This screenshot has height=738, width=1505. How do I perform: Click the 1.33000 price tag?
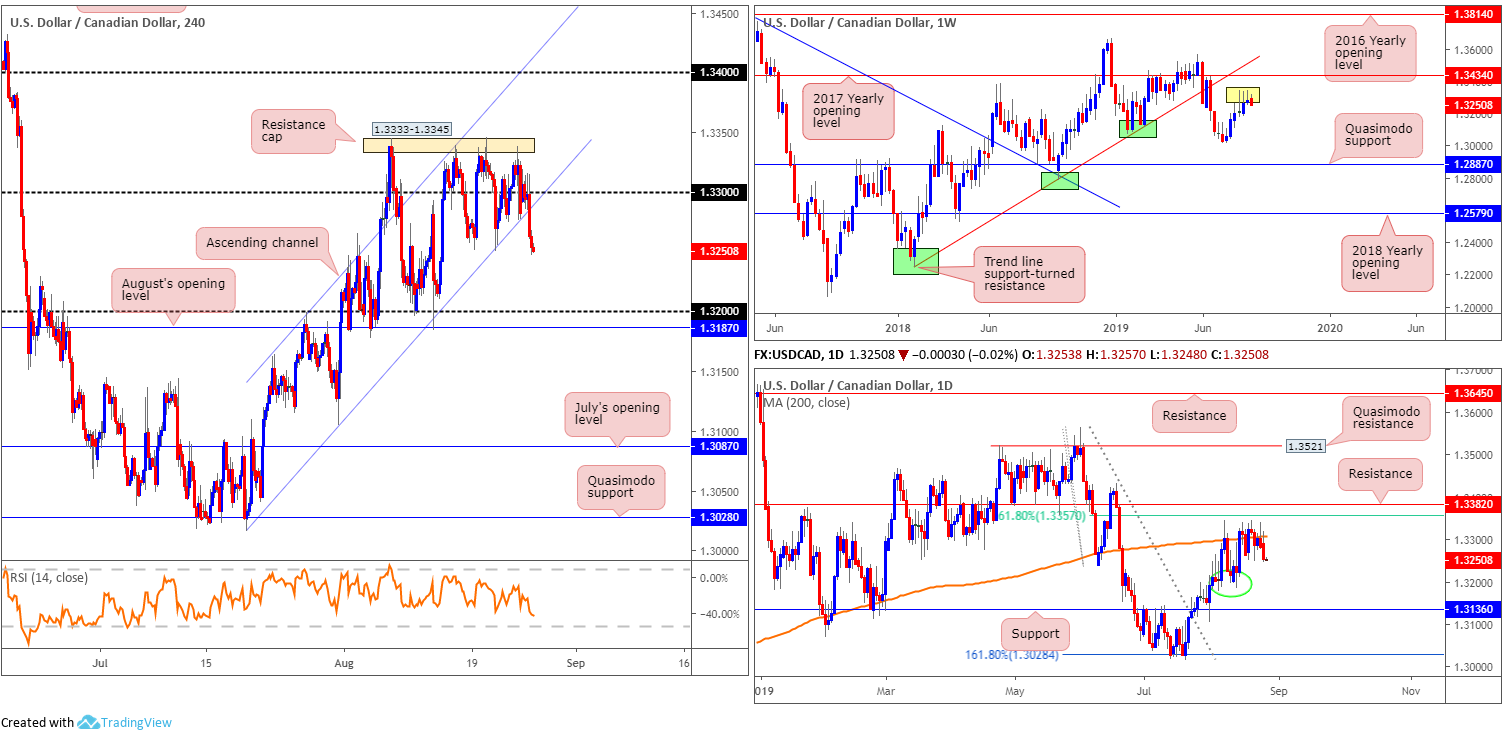718,192
